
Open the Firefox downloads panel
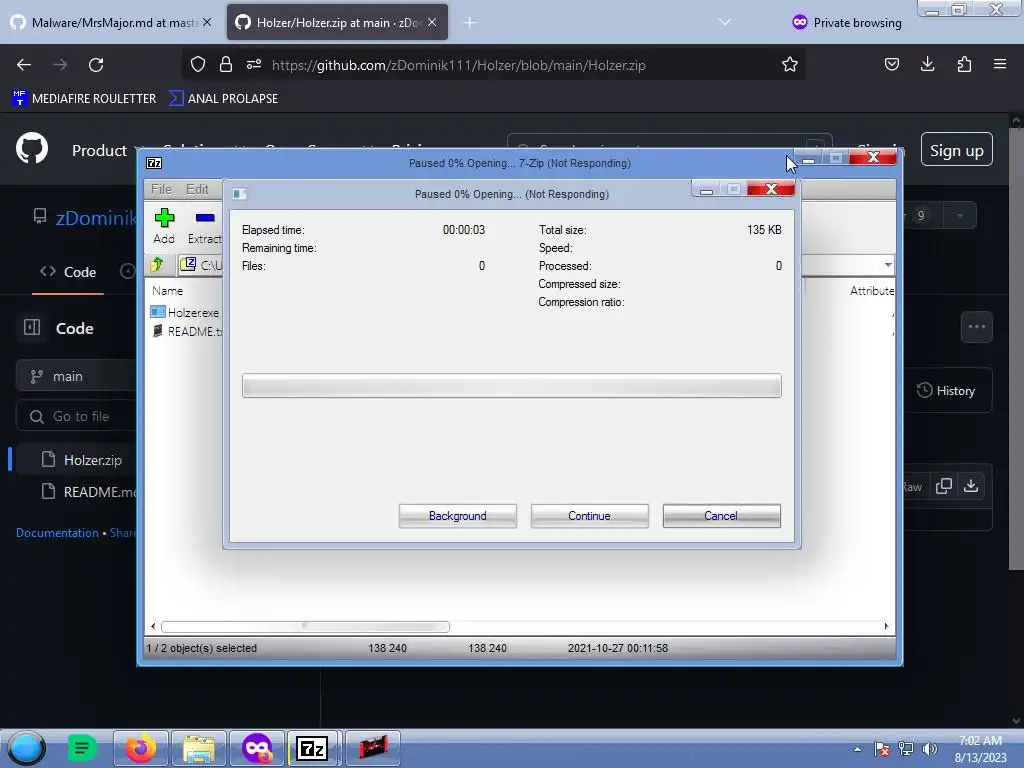927,64
